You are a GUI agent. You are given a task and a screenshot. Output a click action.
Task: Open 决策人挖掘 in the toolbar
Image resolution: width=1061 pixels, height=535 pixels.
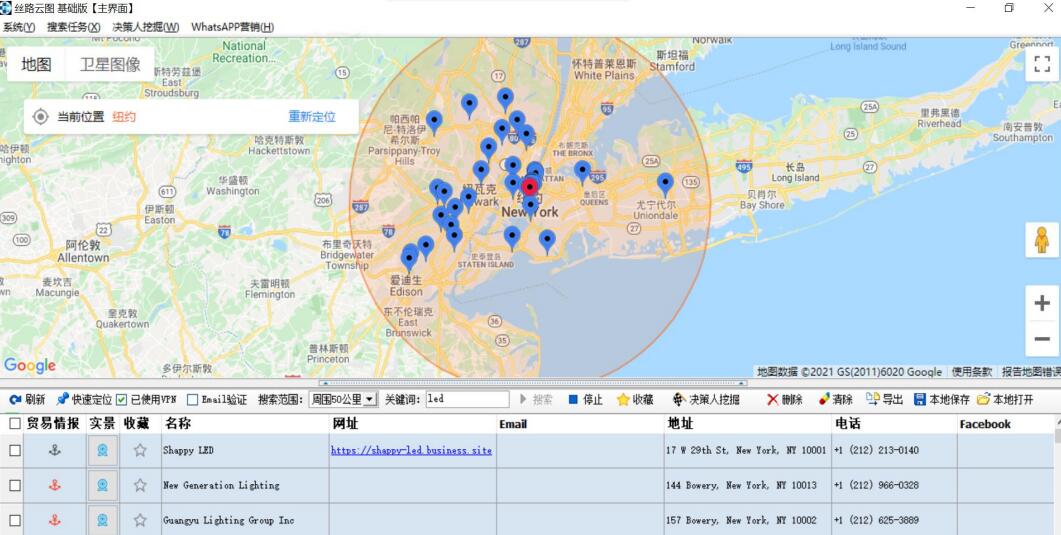(x=680, y=400)
